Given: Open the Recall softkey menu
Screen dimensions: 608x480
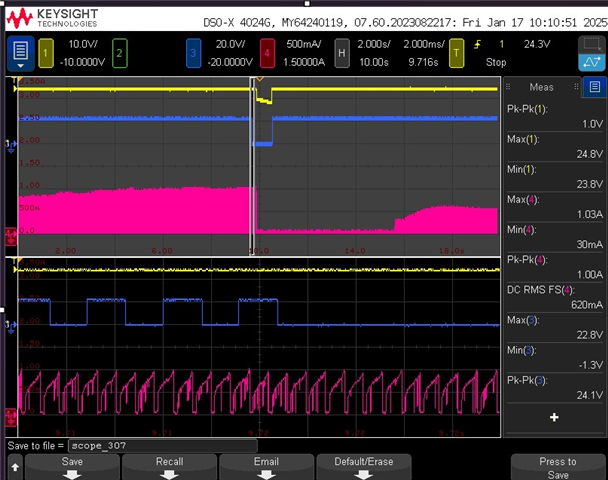Looking at the screenshot, I should [169, 467].
